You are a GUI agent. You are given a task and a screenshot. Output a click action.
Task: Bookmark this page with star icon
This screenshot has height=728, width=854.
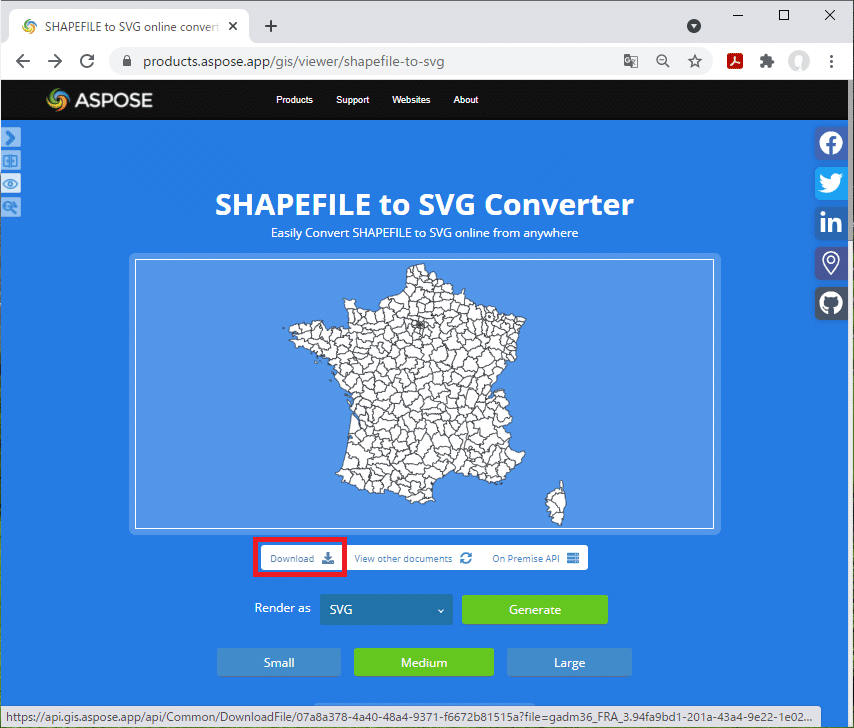coord(694,61)
